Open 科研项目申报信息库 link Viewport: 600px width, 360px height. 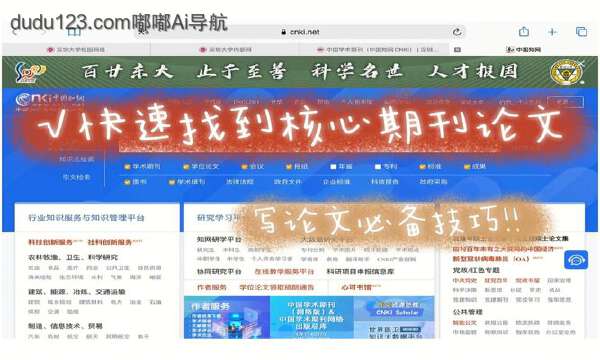click(x=360, y=271)
